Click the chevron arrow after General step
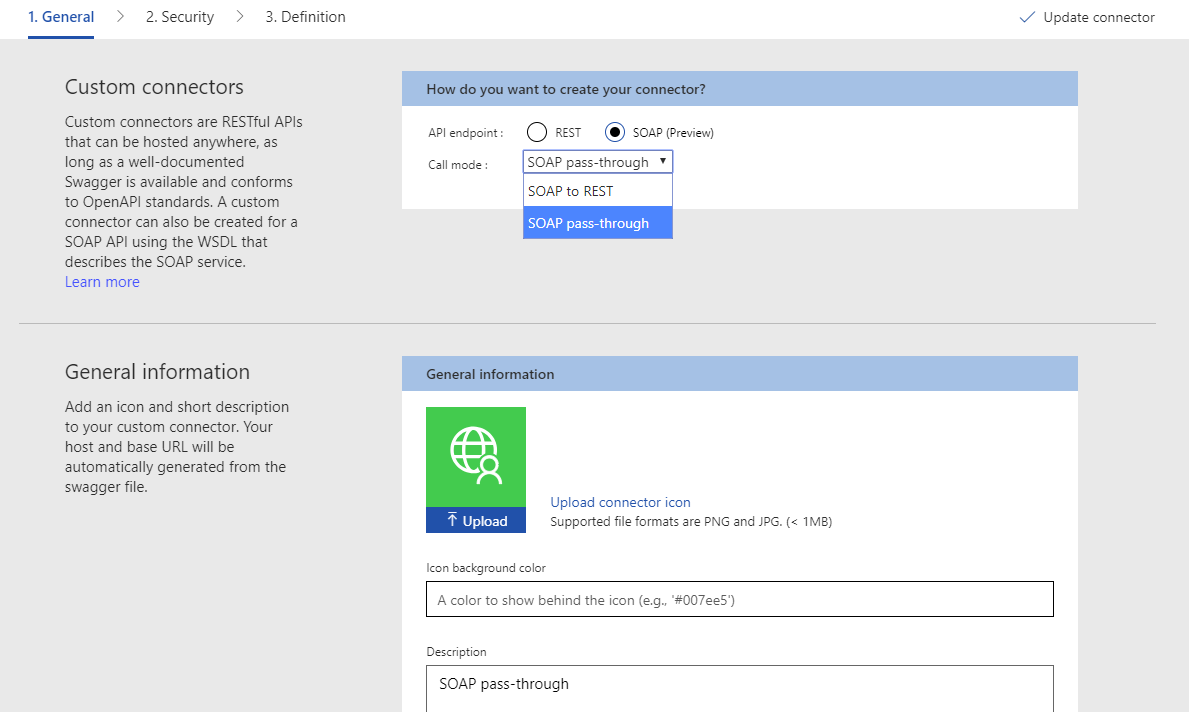1189x712 pixels. (x=120, y=17)
